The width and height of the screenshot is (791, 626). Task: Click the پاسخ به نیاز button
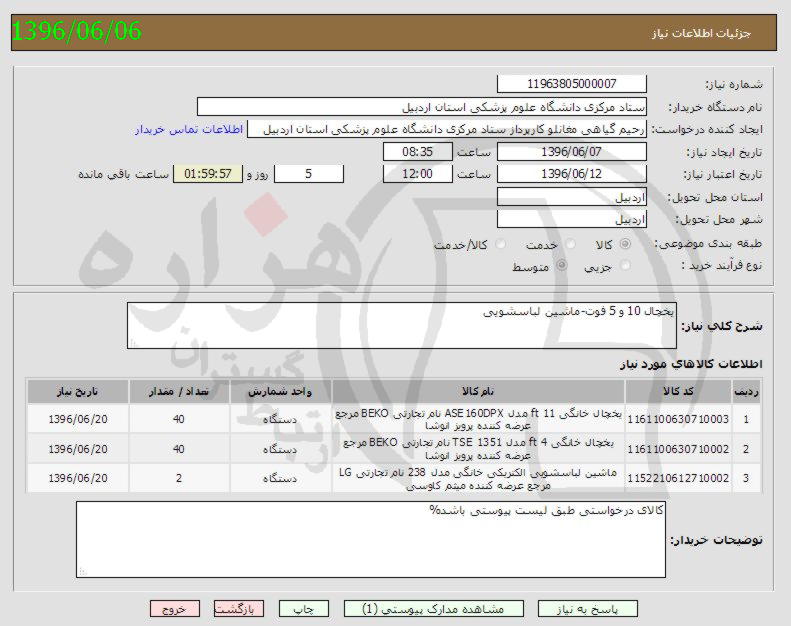589,608
